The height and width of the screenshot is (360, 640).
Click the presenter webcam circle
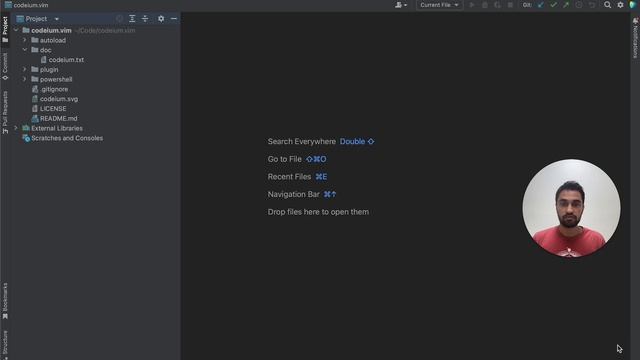pyautogui.click(x=571, y=208)
